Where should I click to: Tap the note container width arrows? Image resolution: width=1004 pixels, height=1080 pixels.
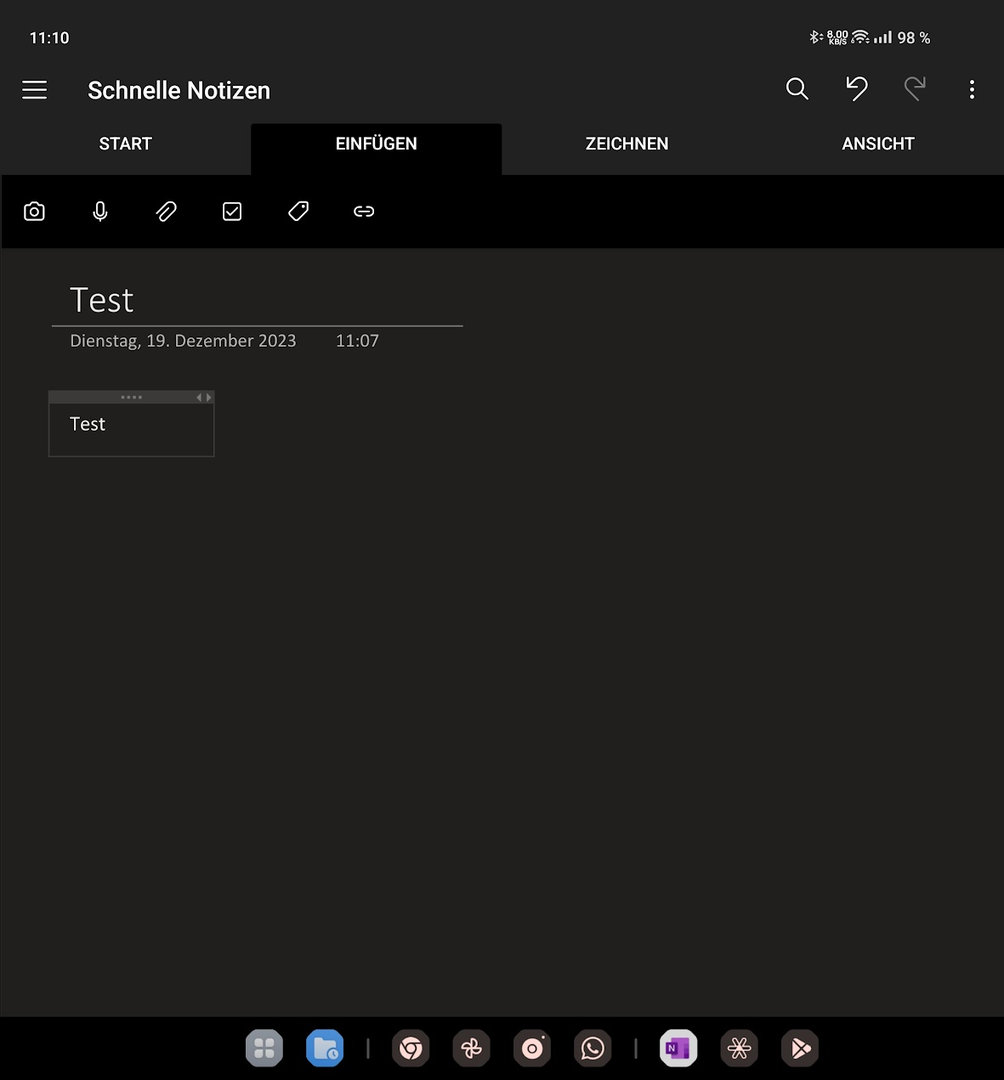(204, 398)
